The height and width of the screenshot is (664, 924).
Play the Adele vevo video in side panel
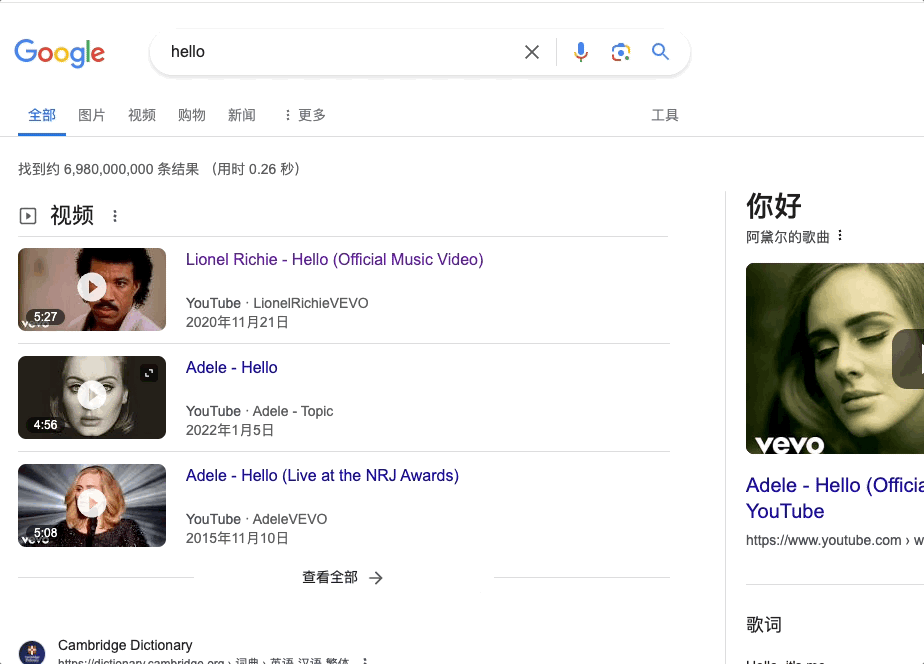[x=835, y=358]
